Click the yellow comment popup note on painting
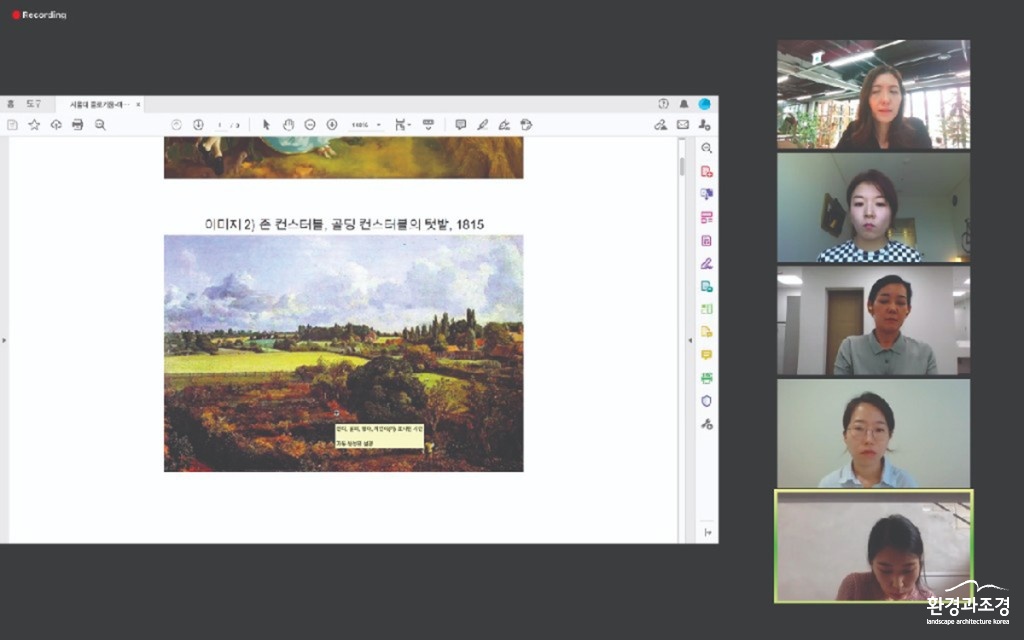The image size is (1024, 640). [379, 436]
